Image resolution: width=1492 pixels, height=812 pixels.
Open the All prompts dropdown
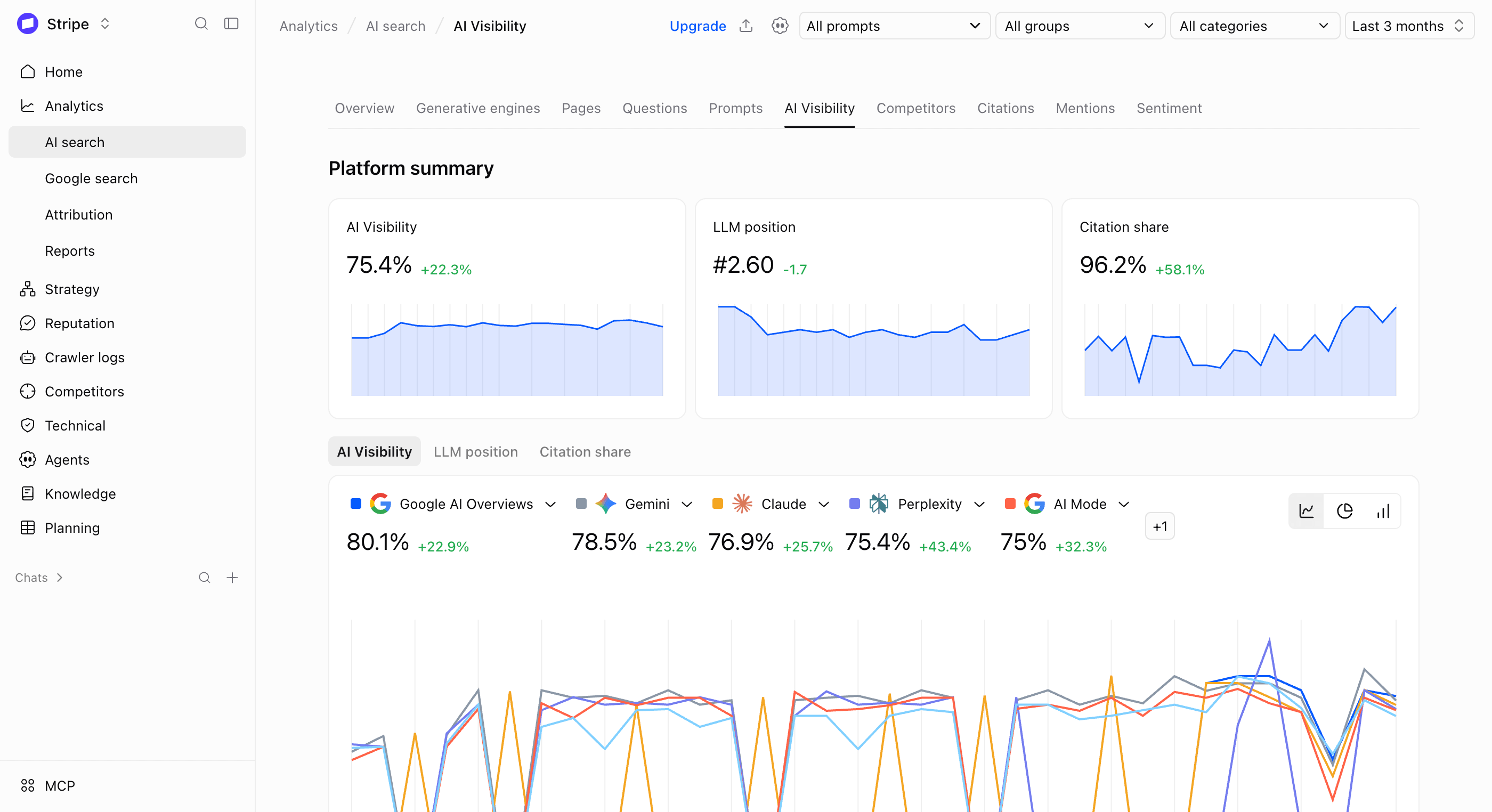click(894, 26)
